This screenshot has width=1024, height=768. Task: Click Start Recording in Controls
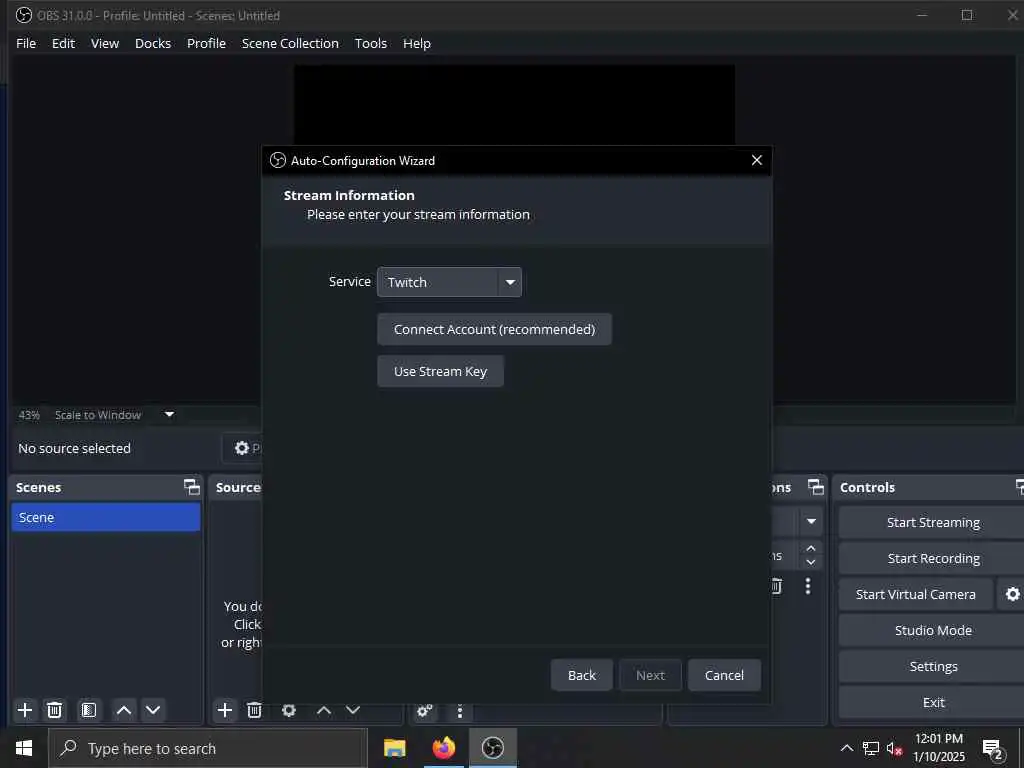coord(933,558)
